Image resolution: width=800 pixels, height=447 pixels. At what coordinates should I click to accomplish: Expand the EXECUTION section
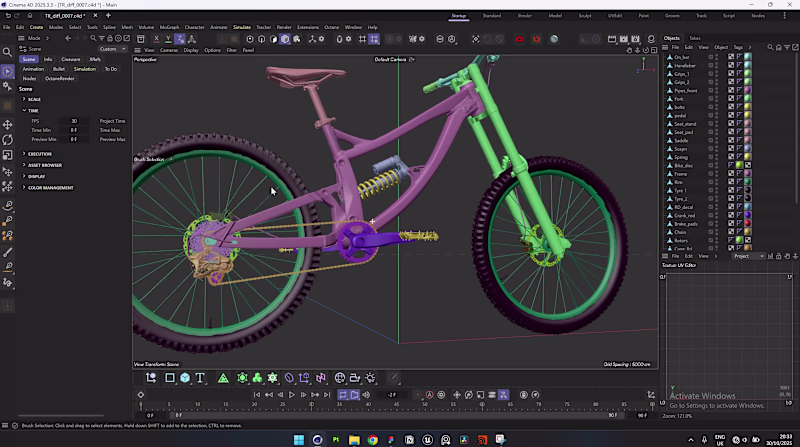tap(24, 154)
